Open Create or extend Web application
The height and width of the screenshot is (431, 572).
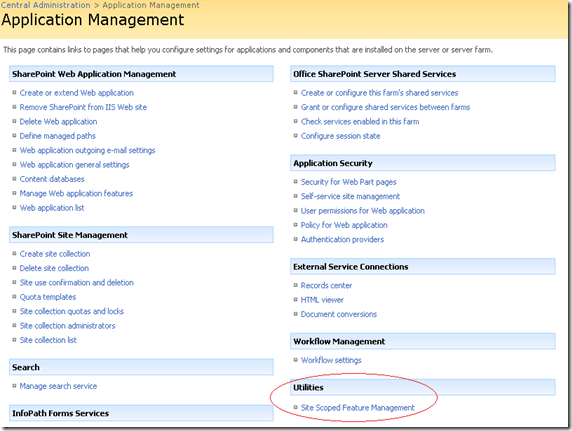[x=77, y=93]
